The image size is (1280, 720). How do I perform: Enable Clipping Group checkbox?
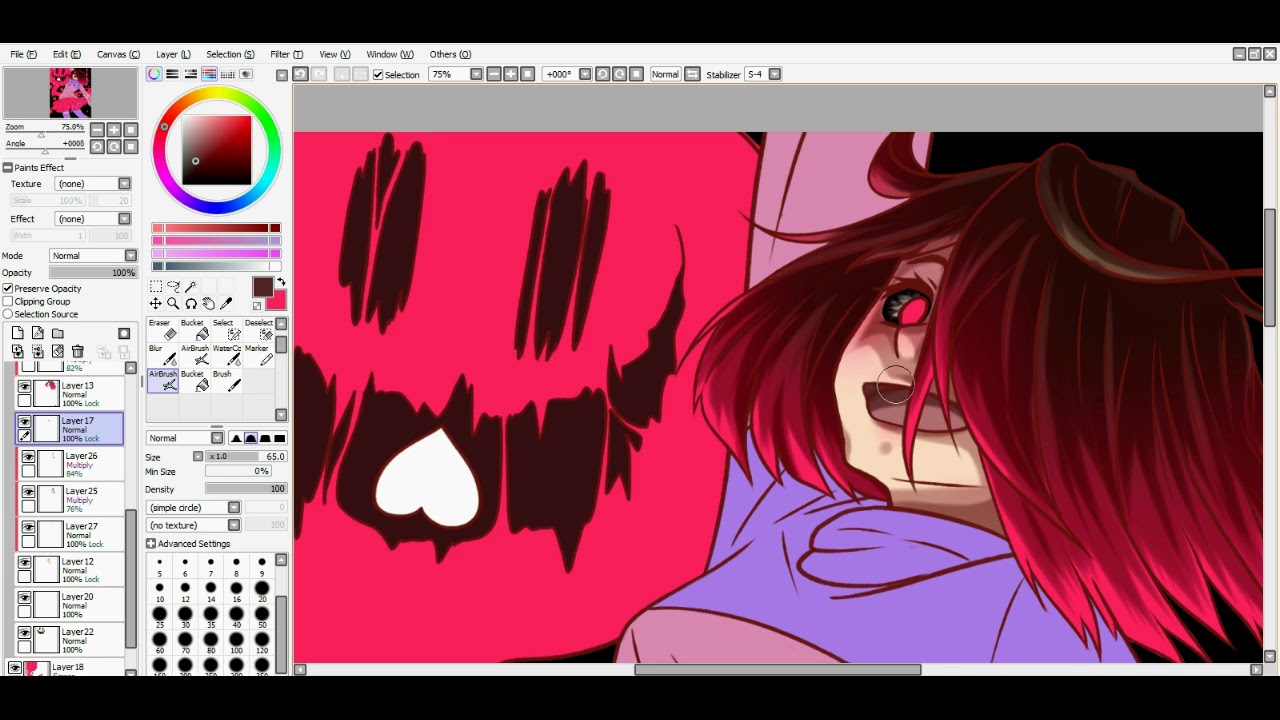click(x=8, y=301)
